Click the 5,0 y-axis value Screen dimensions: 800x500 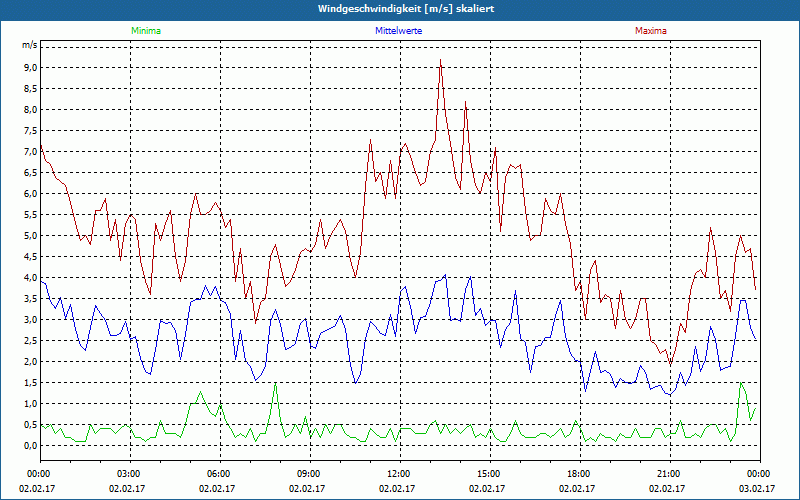click(x=30, y=236)
